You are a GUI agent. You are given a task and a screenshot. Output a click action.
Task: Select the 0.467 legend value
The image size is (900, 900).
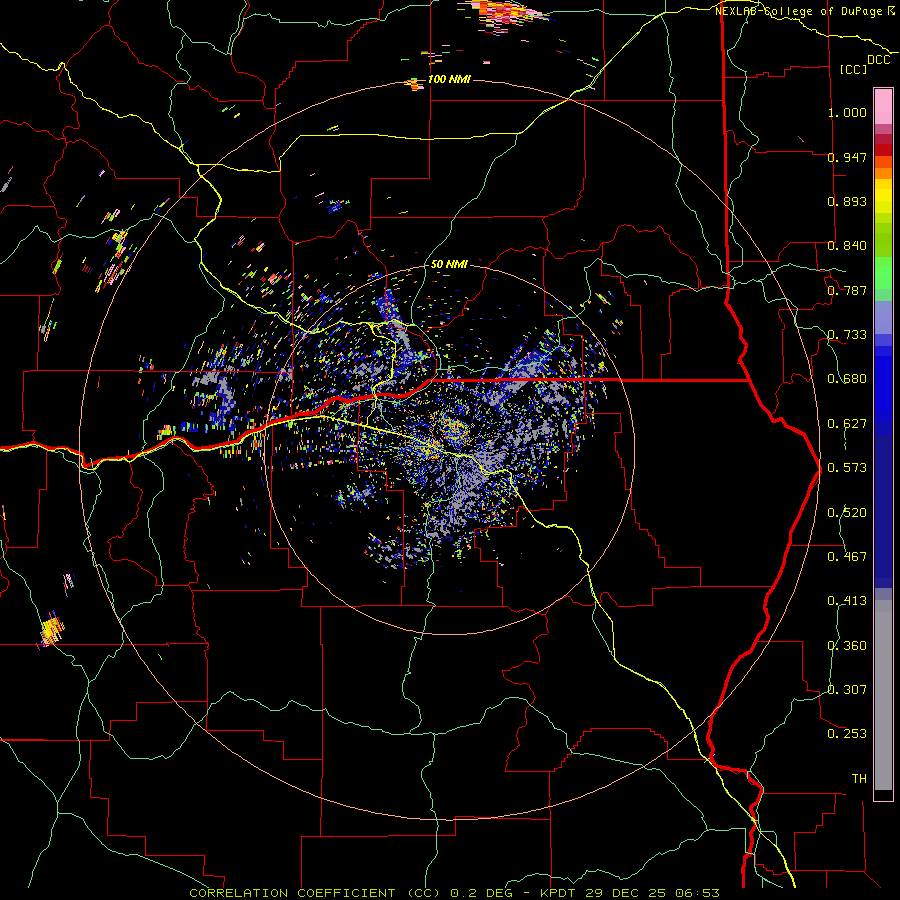tap(847, 557)
